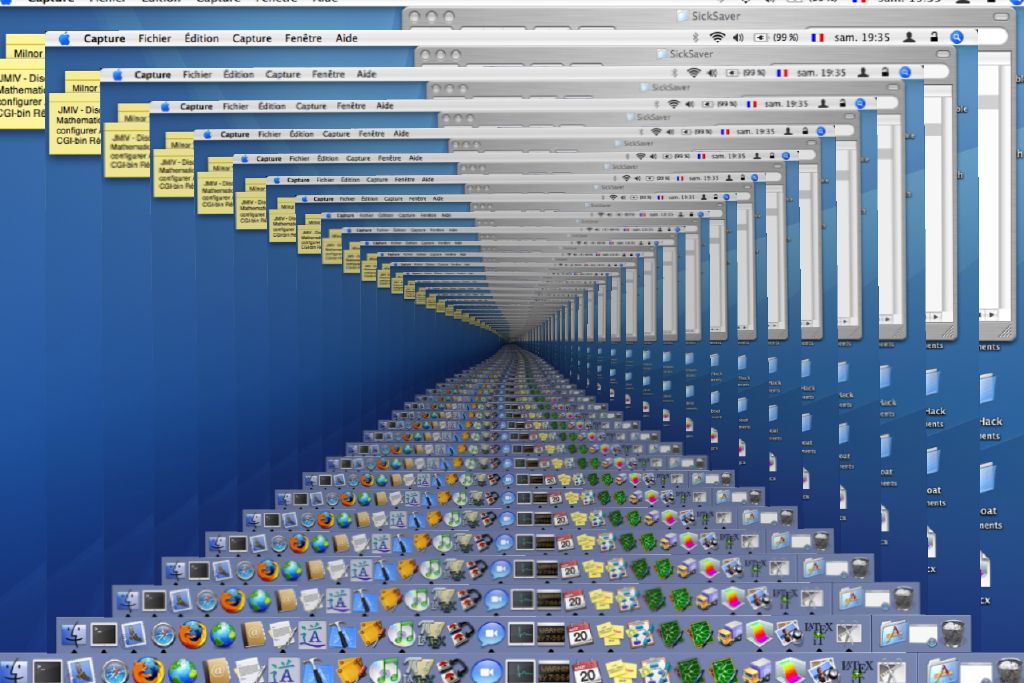Open Preview in the largest complete Dock row
1024x683 pixels.
[789, 634]
